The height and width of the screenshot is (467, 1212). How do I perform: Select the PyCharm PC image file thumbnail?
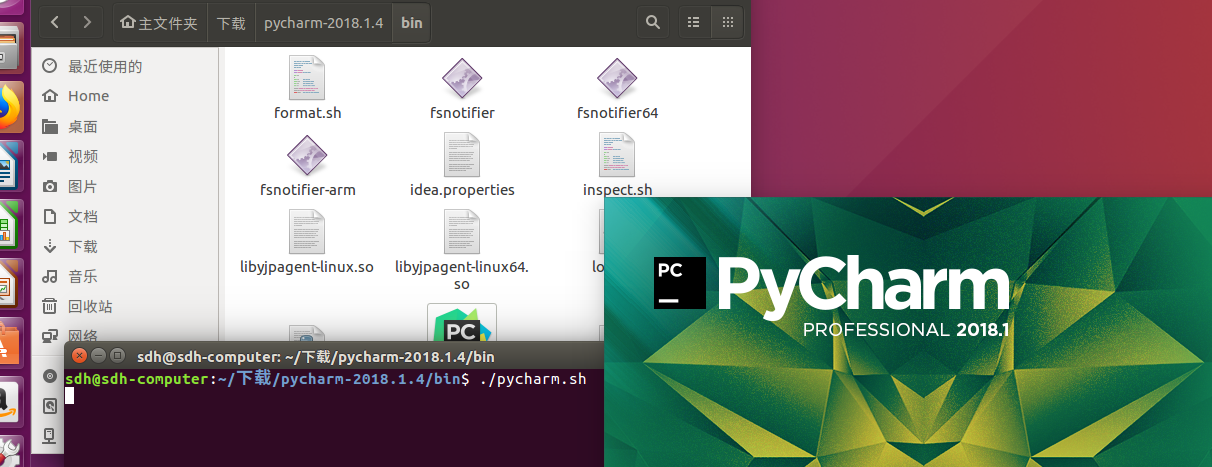(x=462, y=323)
